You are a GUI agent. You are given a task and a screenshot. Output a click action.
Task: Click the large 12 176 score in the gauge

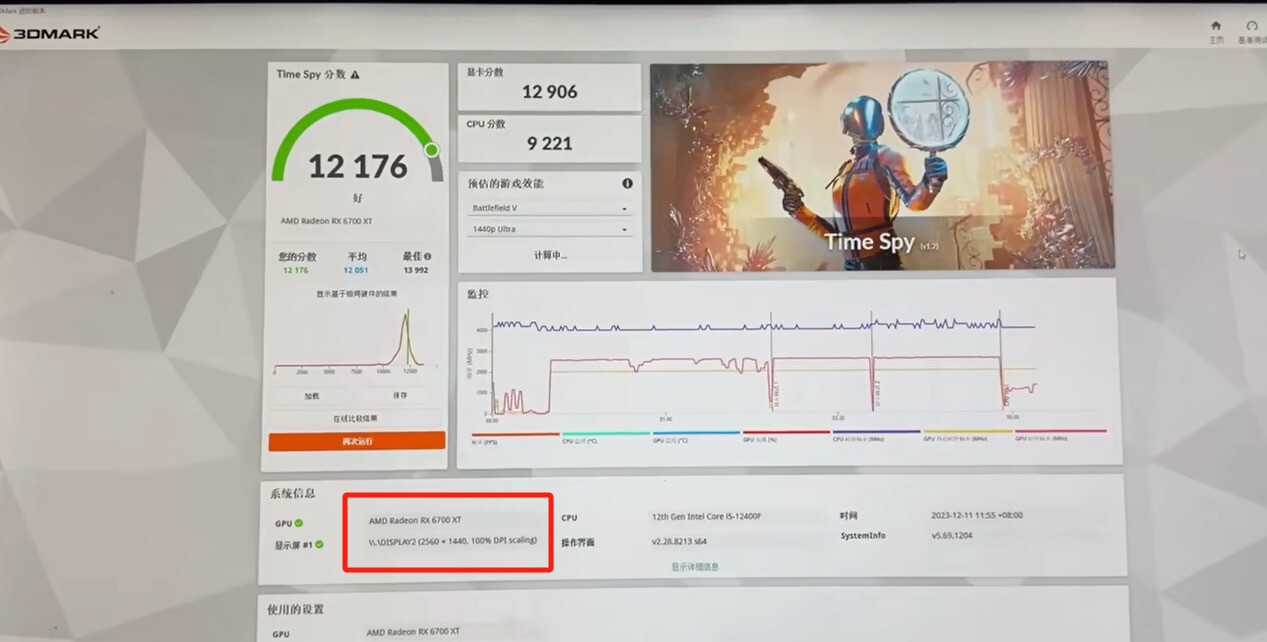357,166
